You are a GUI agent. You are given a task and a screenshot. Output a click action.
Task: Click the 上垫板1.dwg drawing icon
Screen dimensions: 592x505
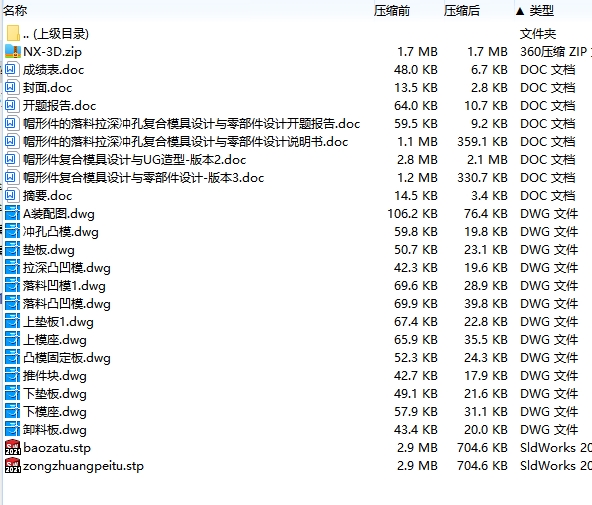click(12, 322)
